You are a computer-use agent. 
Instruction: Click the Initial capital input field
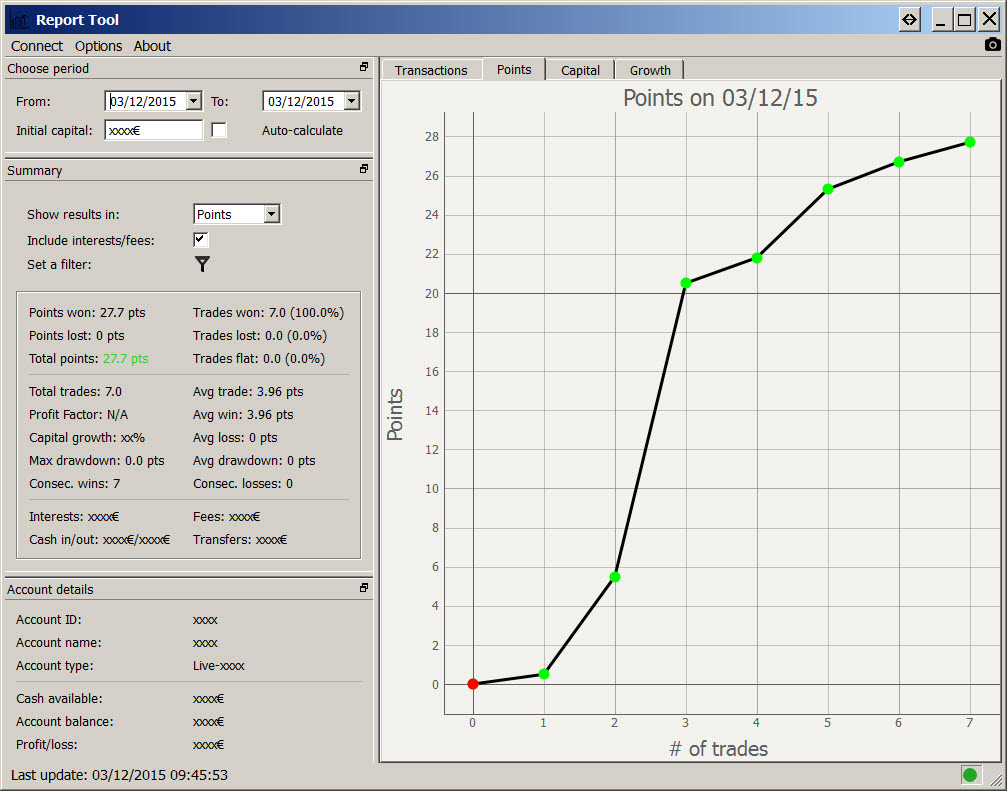click(x=153, y=130)
